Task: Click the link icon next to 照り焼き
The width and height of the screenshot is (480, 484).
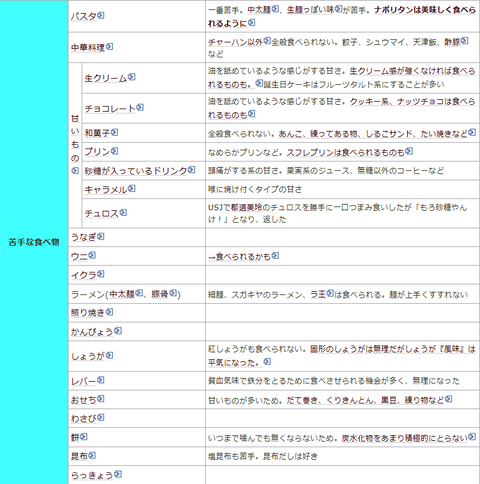Action: tap(109, 312)
